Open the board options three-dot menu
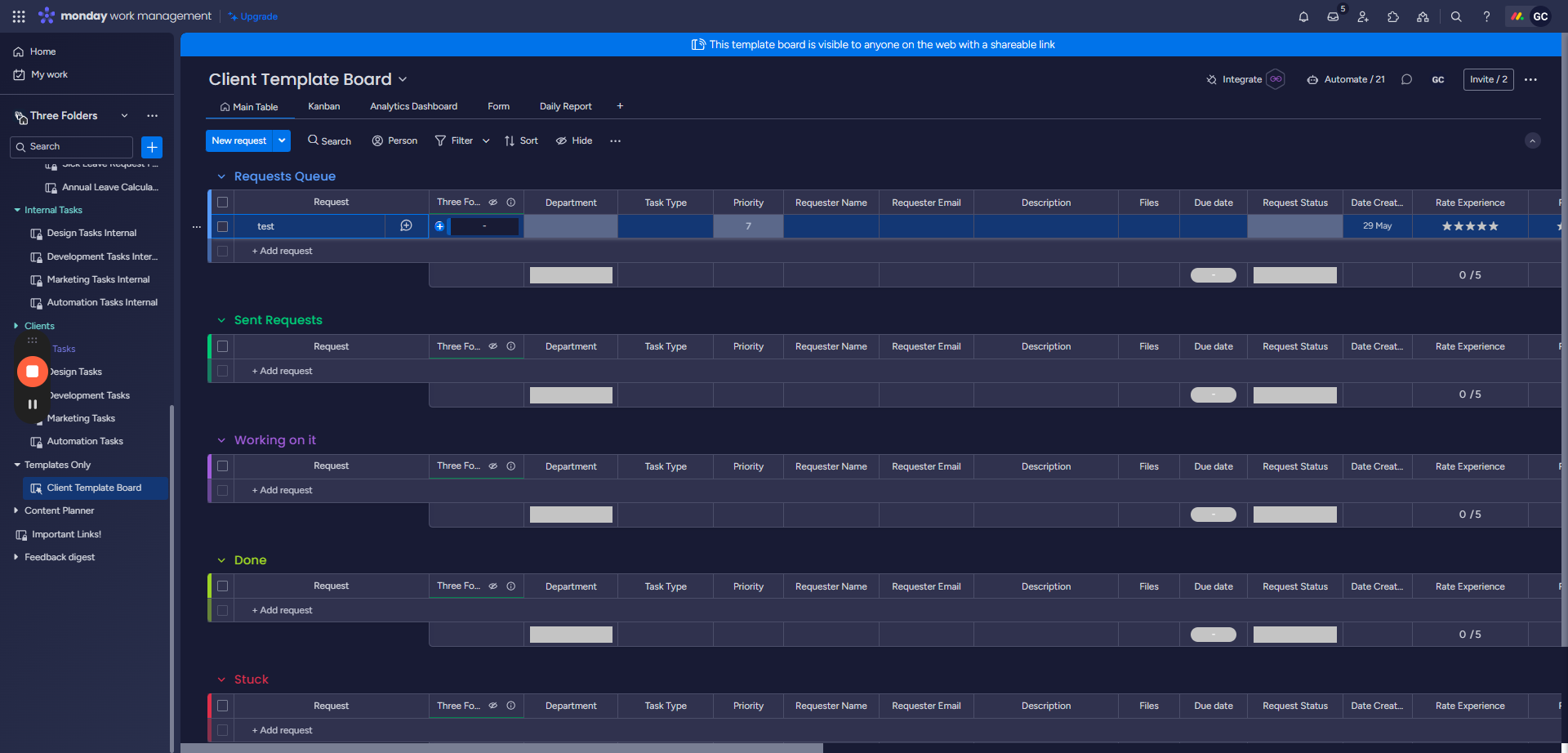This screenshot has width=1568, height=753. pyautogui.click(x=1530, y=79)
